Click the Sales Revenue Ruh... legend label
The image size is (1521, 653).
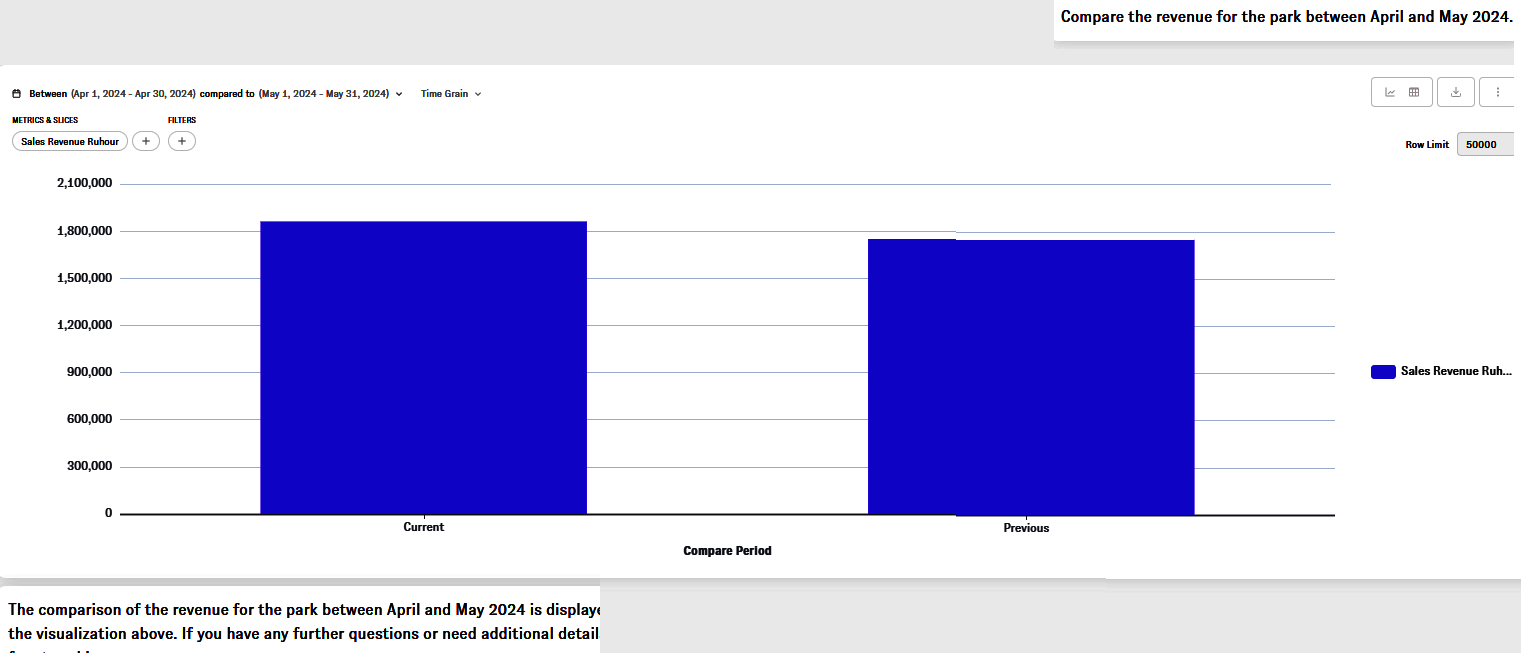coord(1456,371)
